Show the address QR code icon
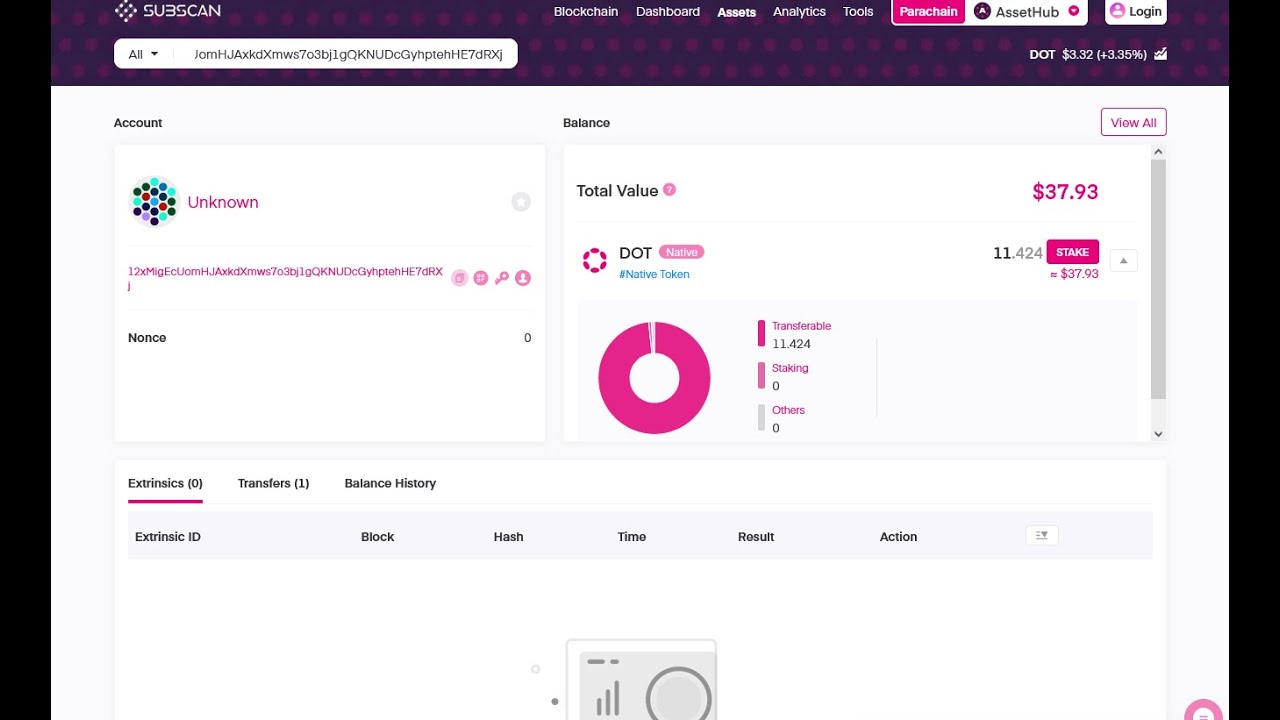 [x=480, y=278]
